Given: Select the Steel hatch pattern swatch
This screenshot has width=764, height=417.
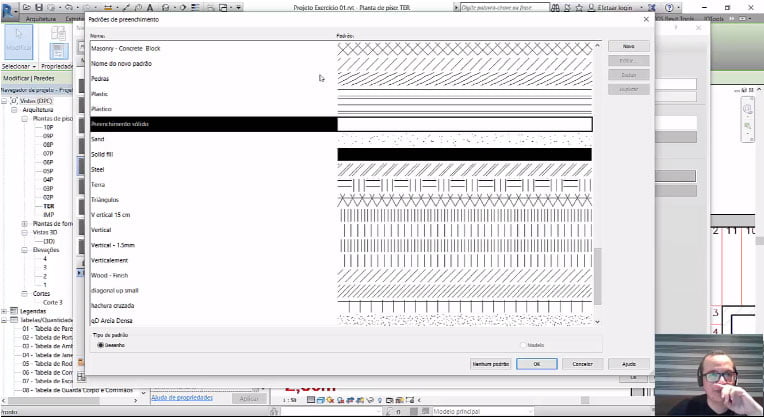Looking at the screenshot, I should [464, 170].
